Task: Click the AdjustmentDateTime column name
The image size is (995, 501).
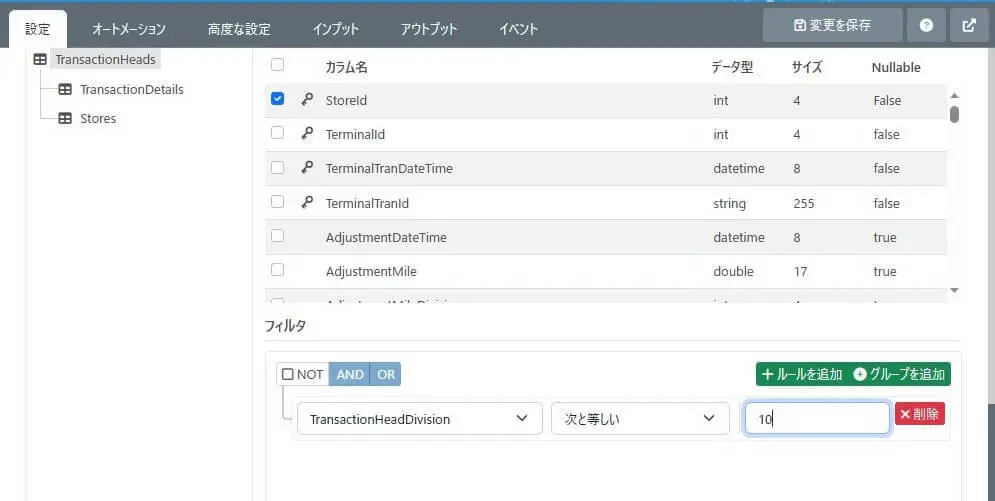Action: [x=386, y=237]
